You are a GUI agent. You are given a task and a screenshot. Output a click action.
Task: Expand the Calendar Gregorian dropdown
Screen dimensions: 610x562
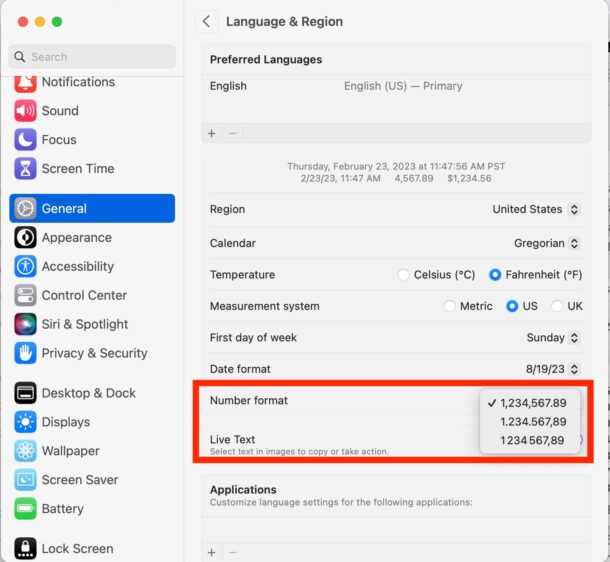click(546, 243)
